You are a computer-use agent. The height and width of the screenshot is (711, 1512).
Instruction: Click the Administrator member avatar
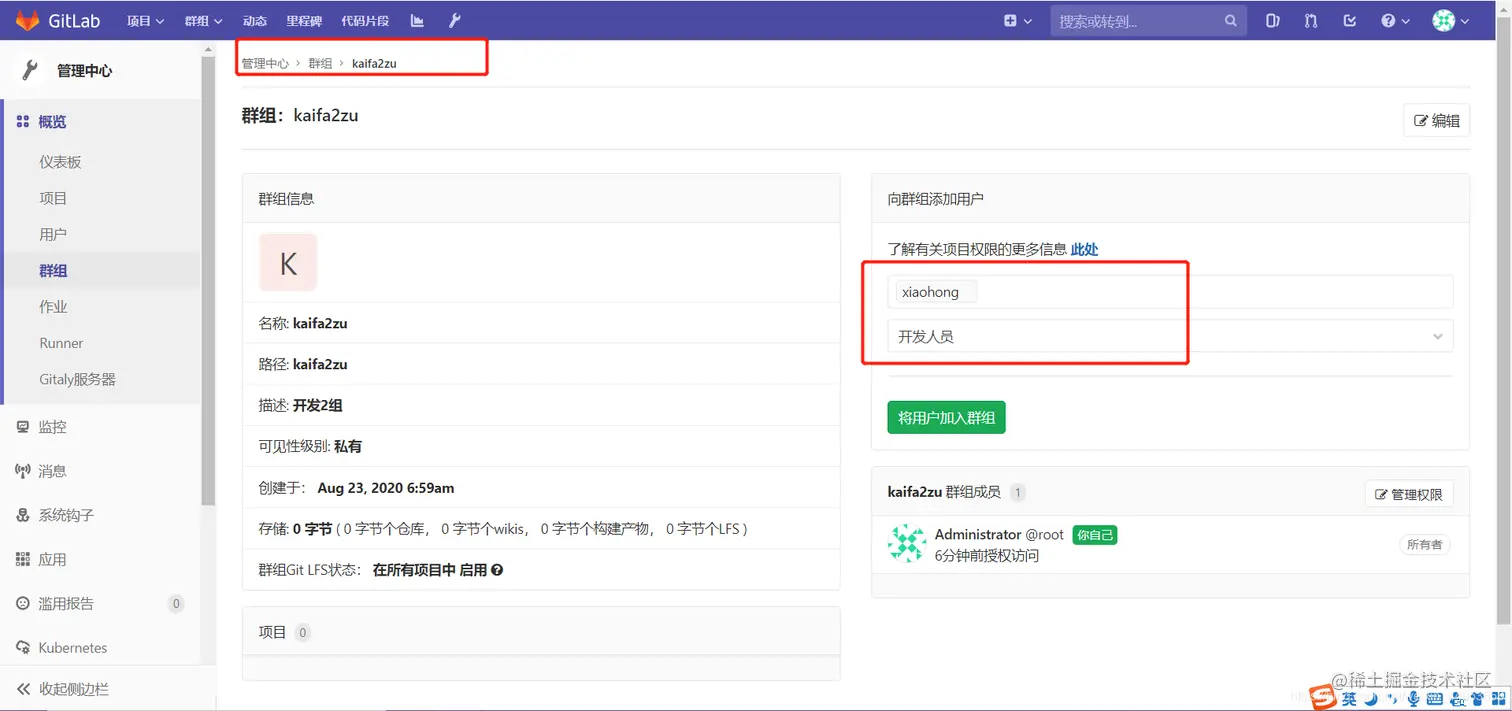click(x=906, y=543)
